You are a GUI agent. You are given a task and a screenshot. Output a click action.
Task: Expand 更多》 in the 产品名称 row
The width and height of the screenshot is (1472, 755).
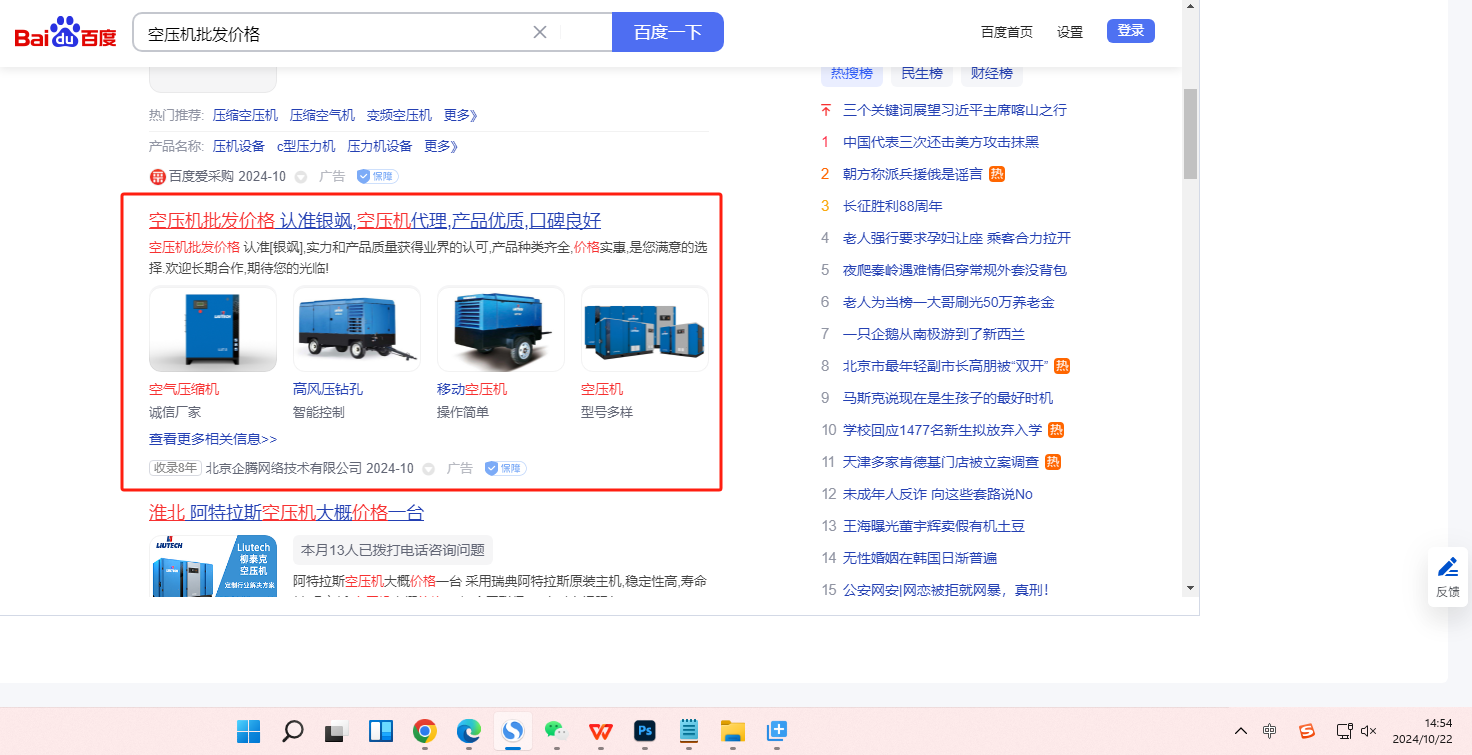coord(441,146)
